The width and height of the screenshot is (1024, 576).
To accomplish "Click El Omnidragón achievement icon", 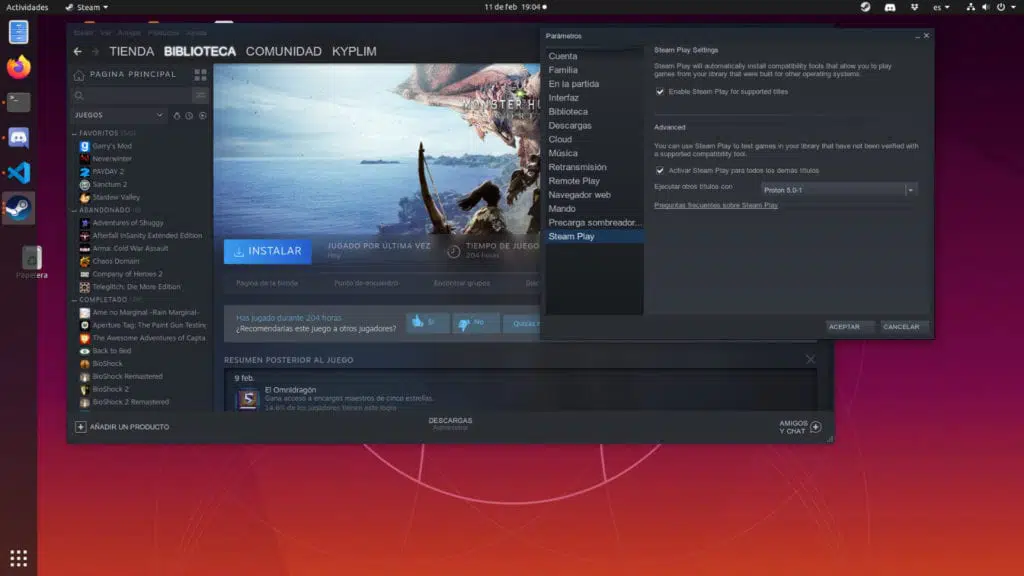I will coord(248,398).
